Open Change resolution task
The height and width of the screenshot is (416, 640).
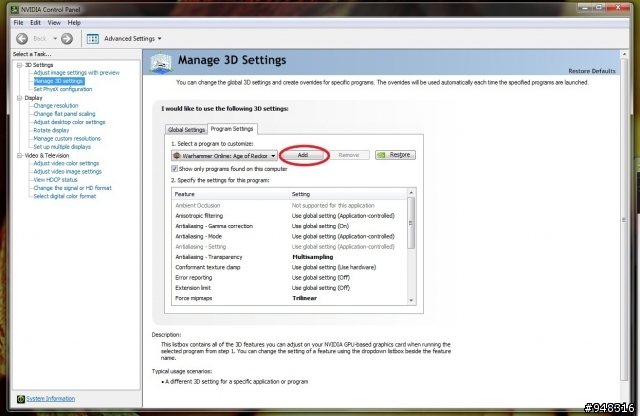(x=56, y=105)
